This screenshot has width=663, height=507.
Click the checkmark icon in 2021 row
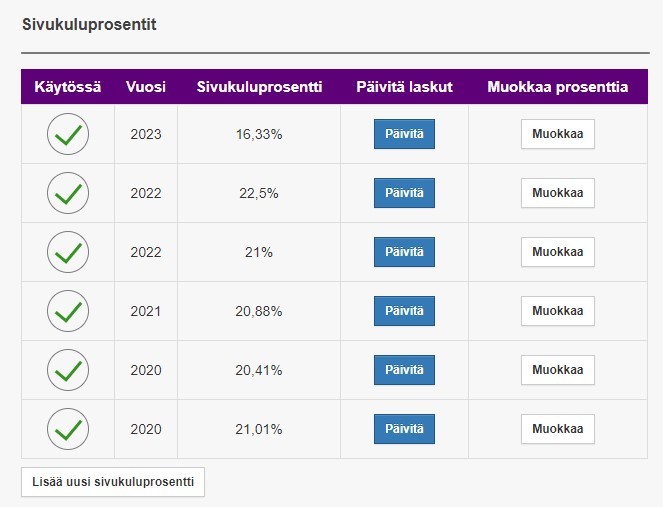pyautogui.click(x=68, y=311)
